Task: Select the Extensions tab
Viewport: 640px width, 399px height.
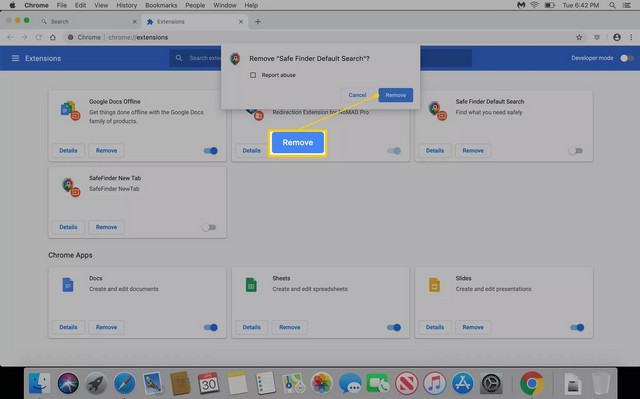Action: (194, 22)
